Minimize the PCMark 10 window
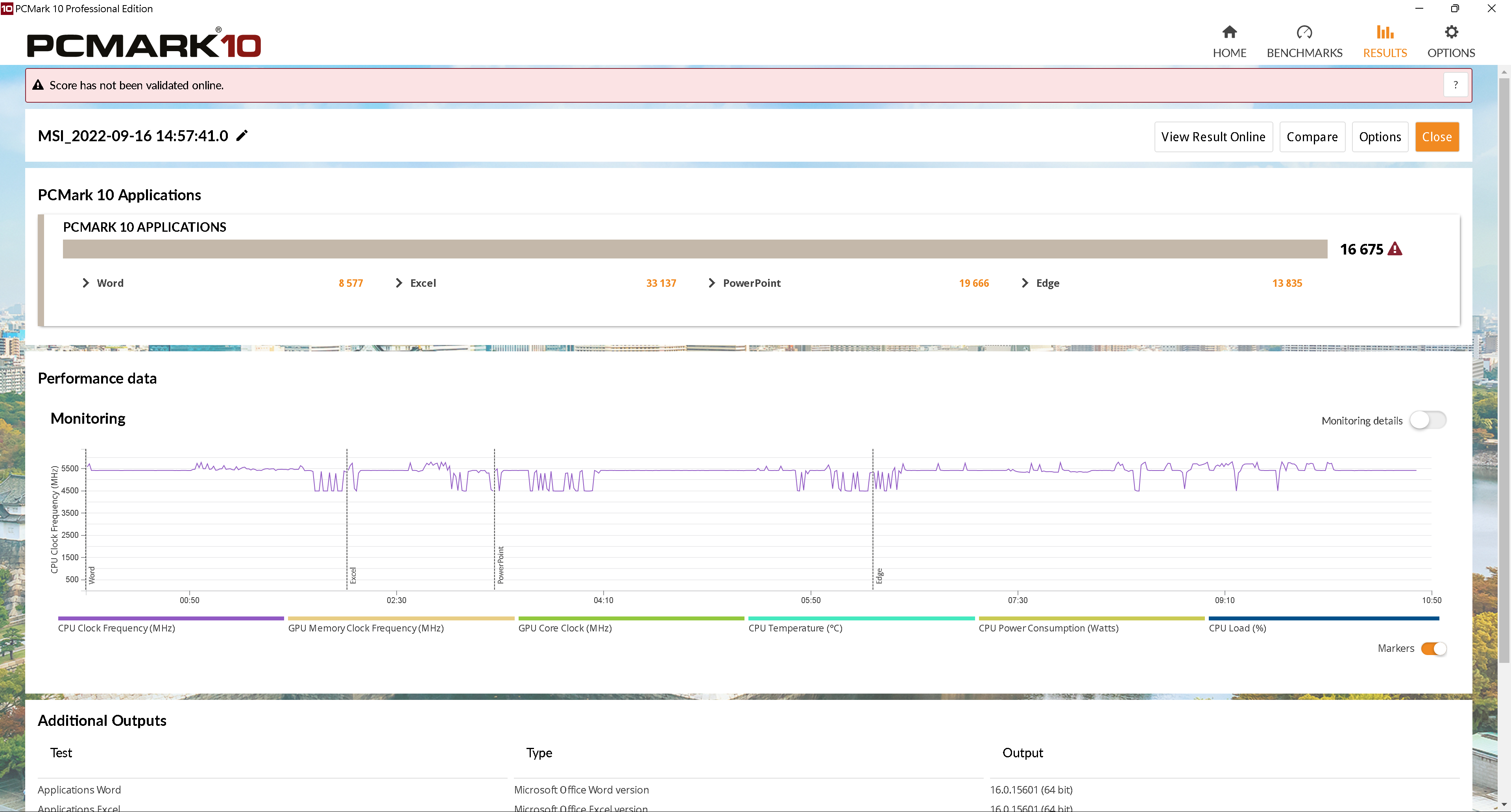 click(1419, 8)
